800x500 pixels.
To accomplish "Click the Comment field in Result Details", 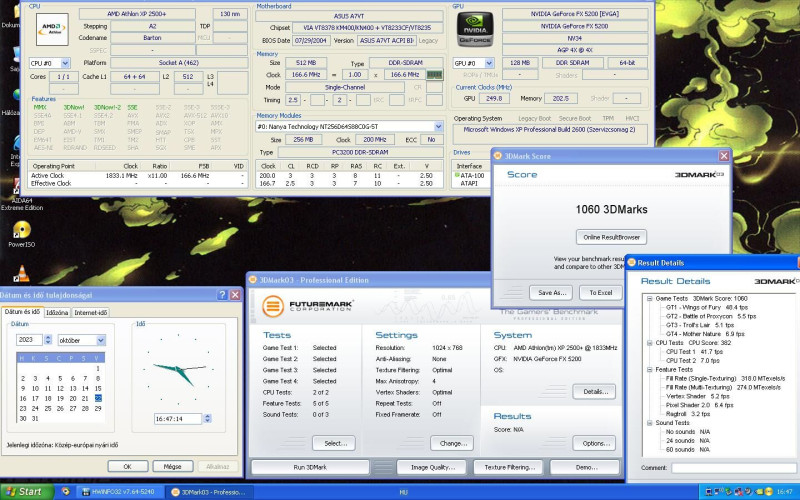I will point(735,467).
